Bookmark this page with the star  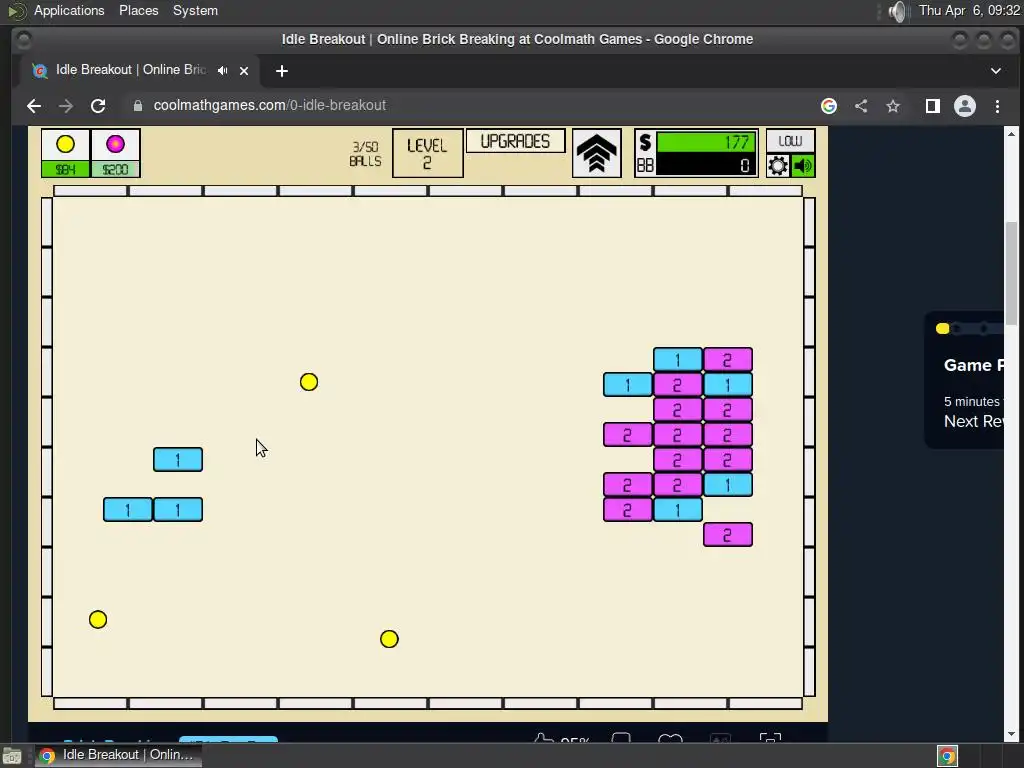(893, 106)
